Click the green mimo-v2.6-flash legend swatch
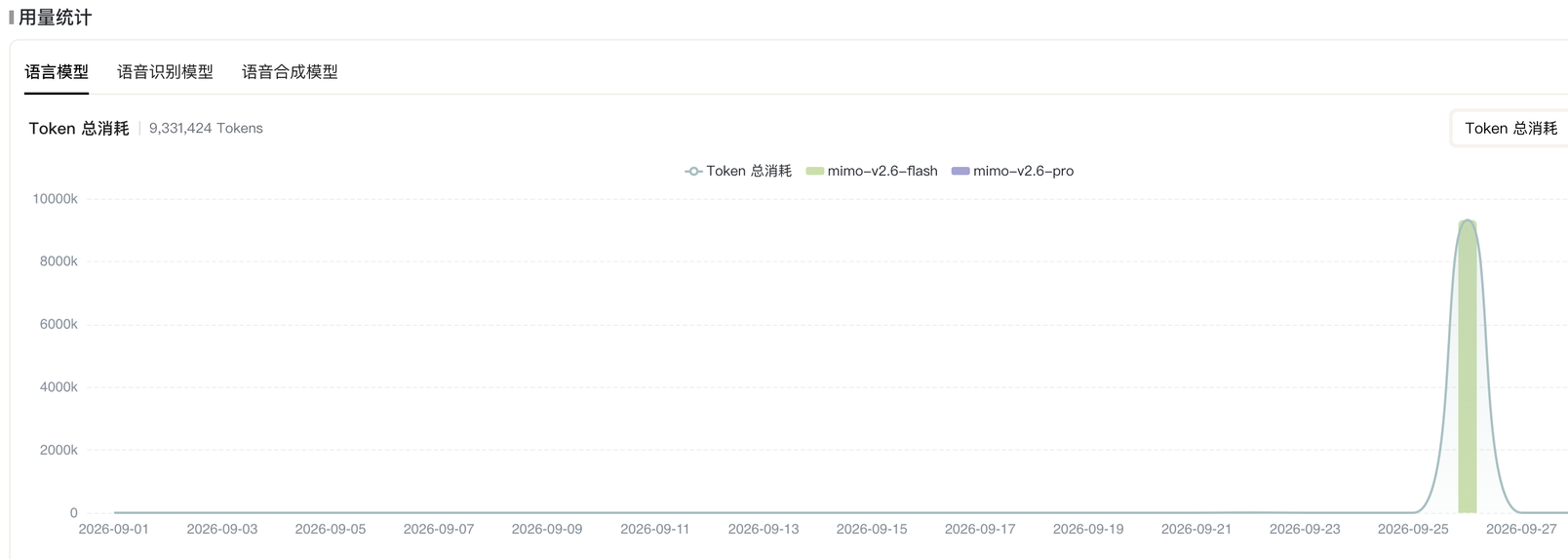The height and width of the screenshot is (559, 1568). (x=814, y=171)
